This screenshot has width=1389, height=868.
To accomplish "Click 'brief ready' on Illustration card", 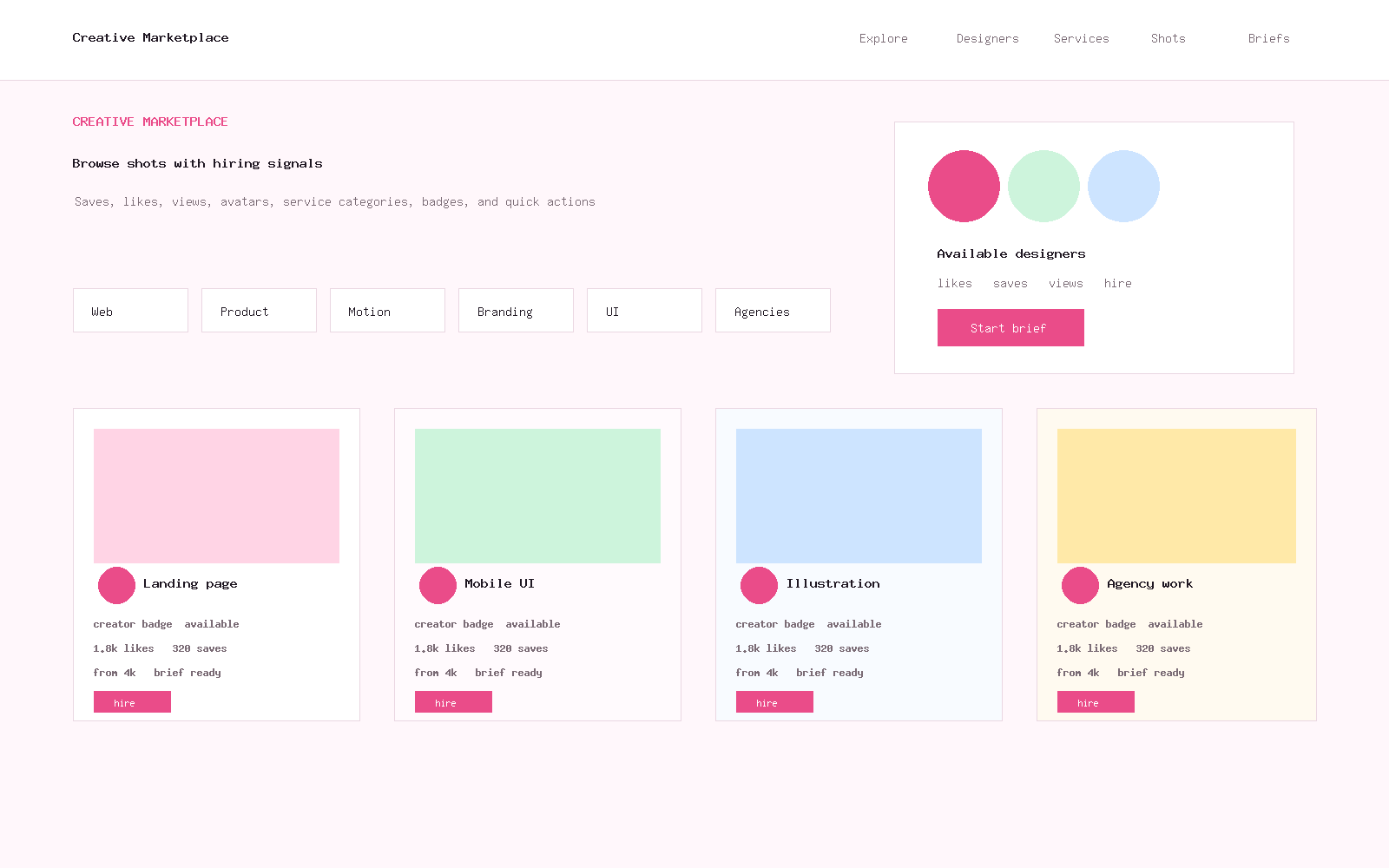I will tap(830, 673).
